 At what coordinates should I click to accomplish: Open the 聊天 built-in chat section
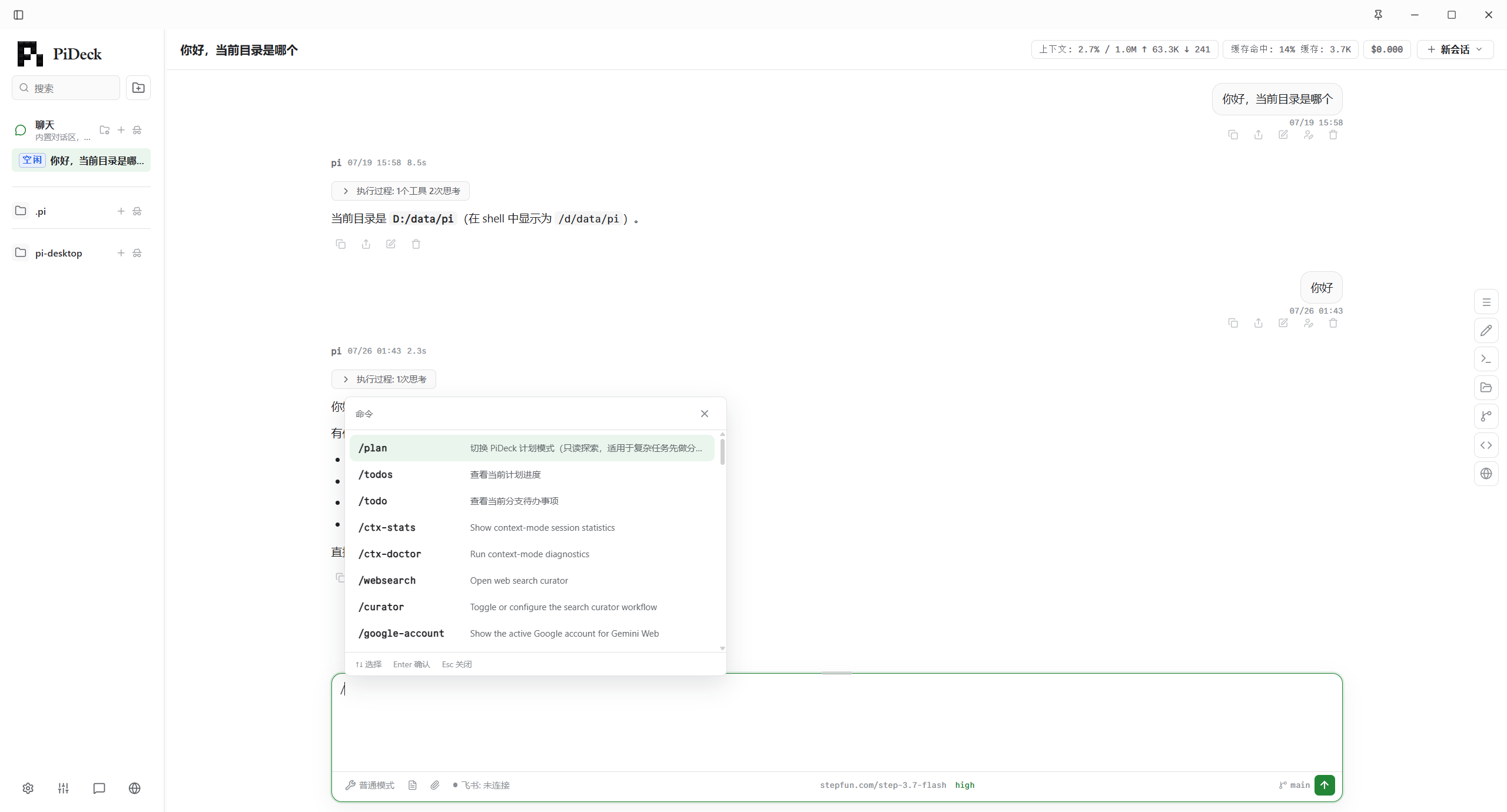[x=53, y=130]
